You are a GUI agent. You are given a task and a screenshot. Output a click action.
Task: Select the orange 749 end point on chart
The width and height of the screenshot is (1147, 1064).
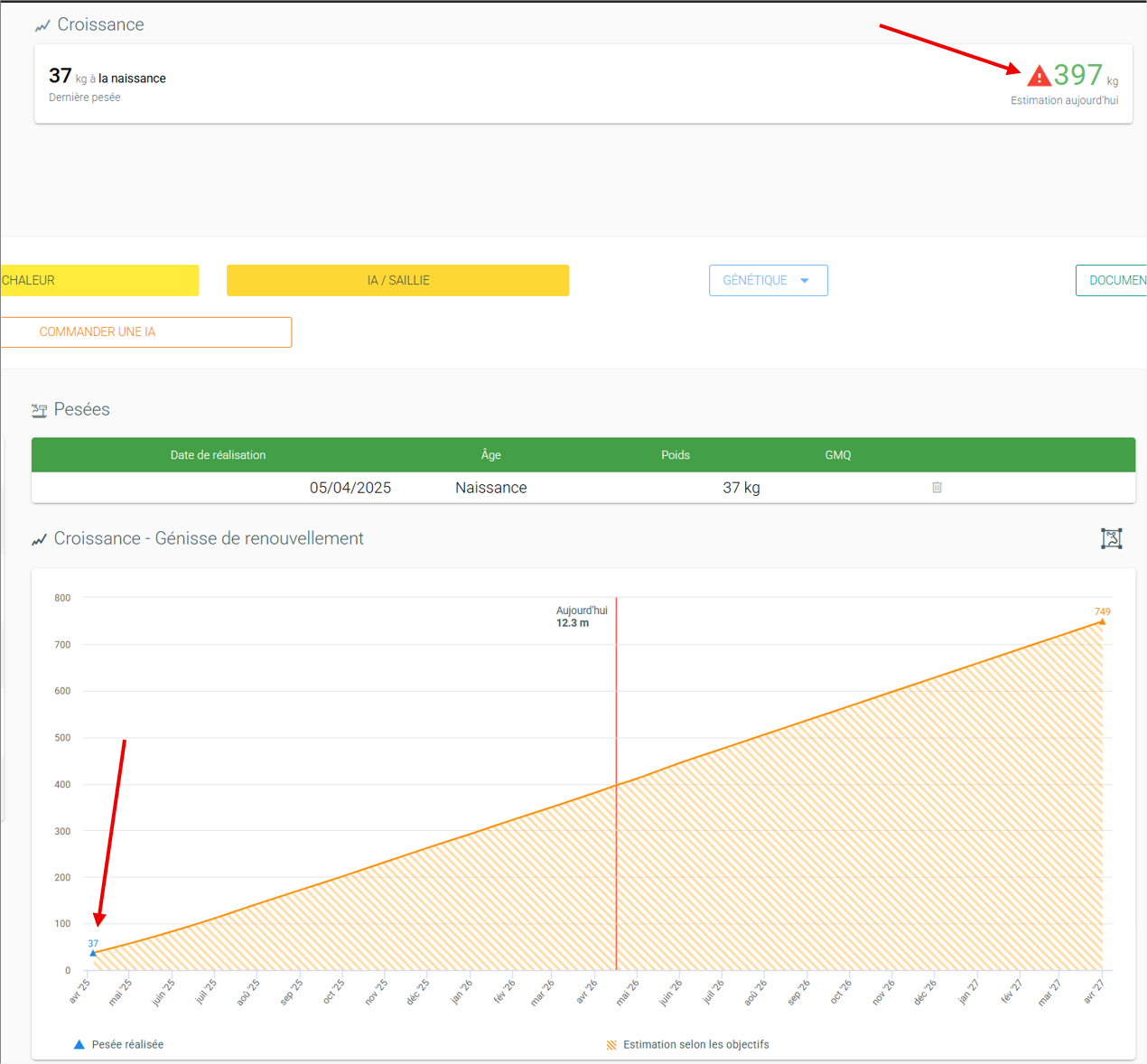coord(1102,621)
